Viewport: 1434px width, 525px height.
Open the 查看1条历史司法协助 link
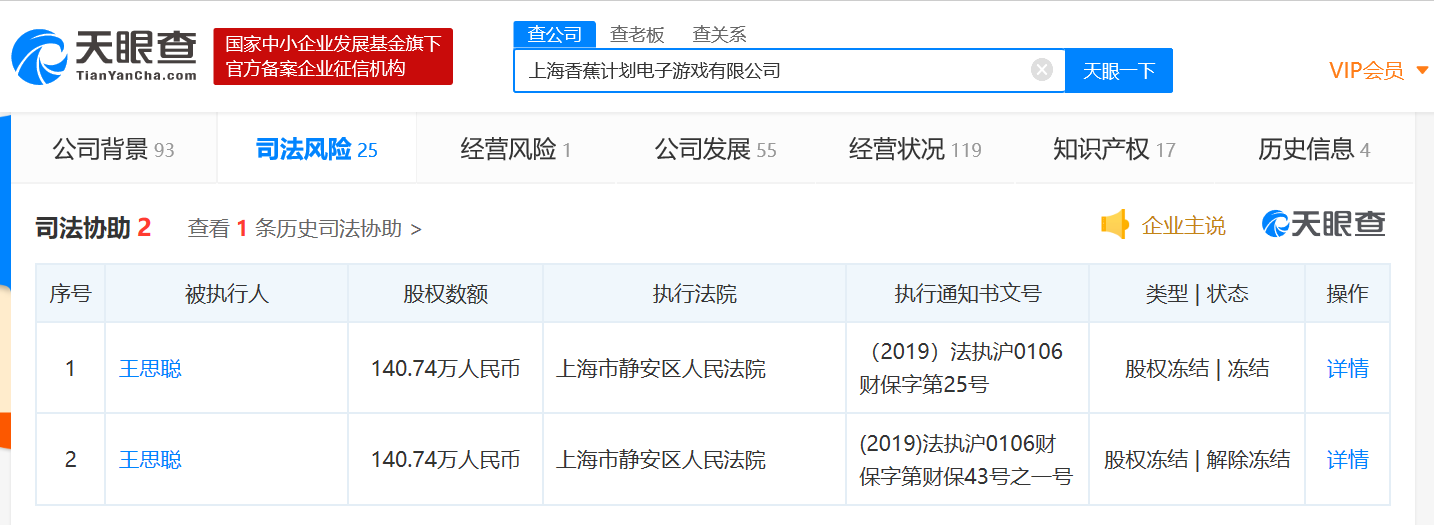coord(305,228)
